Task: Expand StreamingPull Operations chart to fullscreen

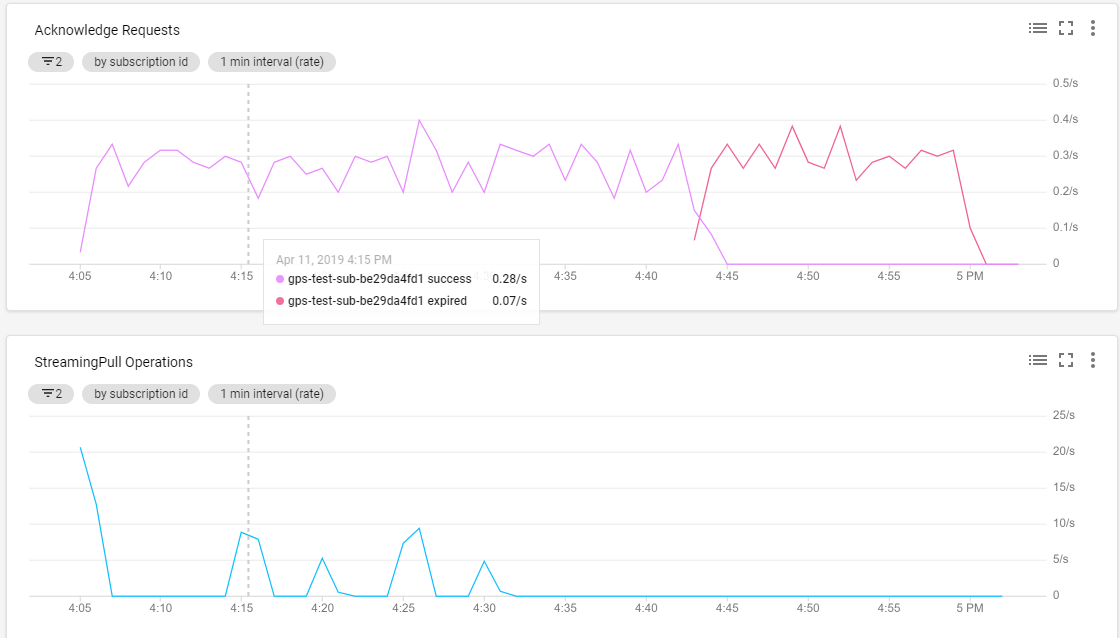Action: [x=1066, y=360]
